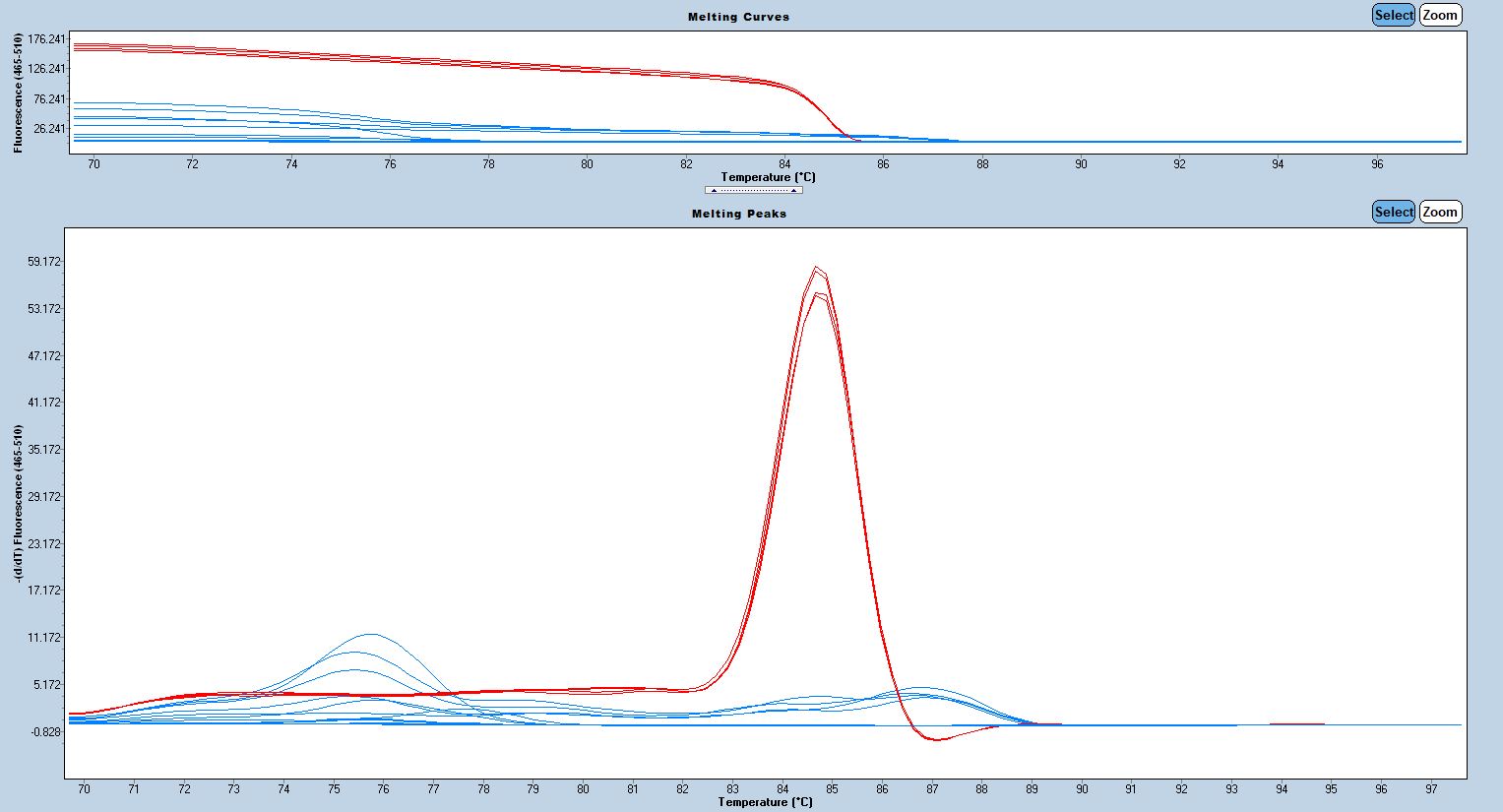This screenshot has height=812, width=1503.
Task: Click red curve's negative dip near 87°C
Action: point(933,739)
